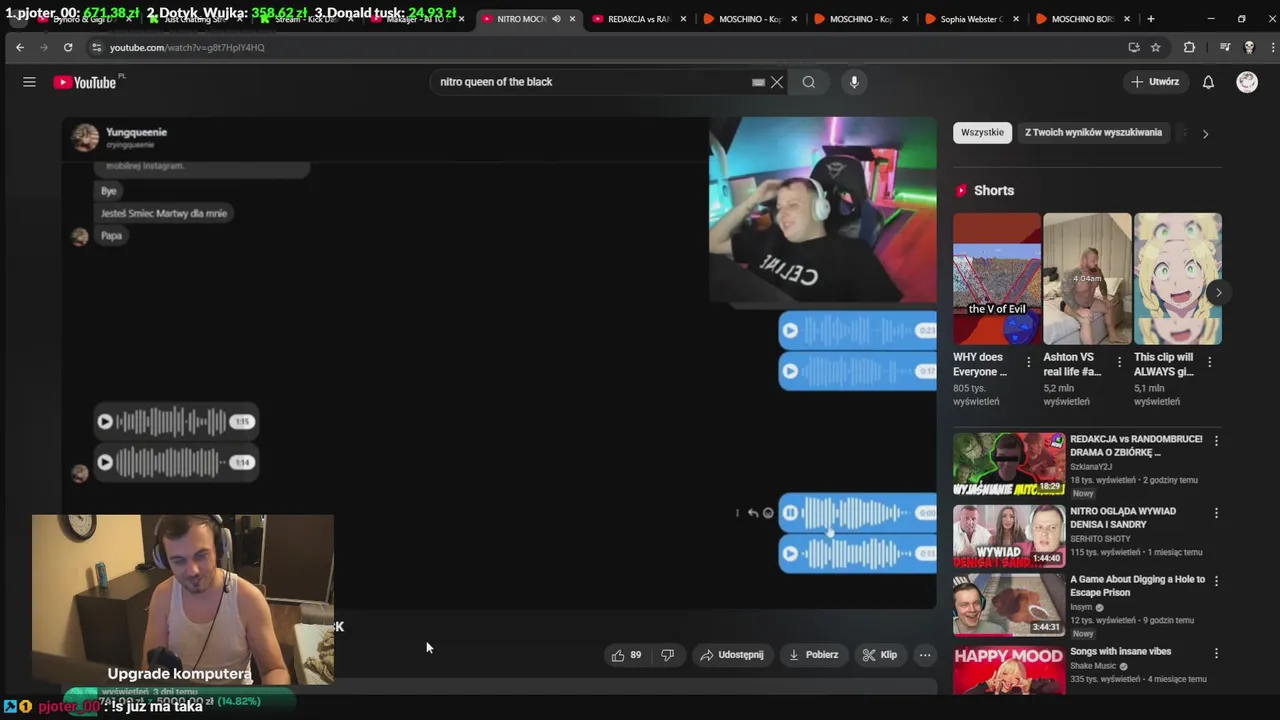Viewport: 1280px width, 720px height.
Task: Open the YouTube hamburger guide menu
Action: [x=29, y=82]
